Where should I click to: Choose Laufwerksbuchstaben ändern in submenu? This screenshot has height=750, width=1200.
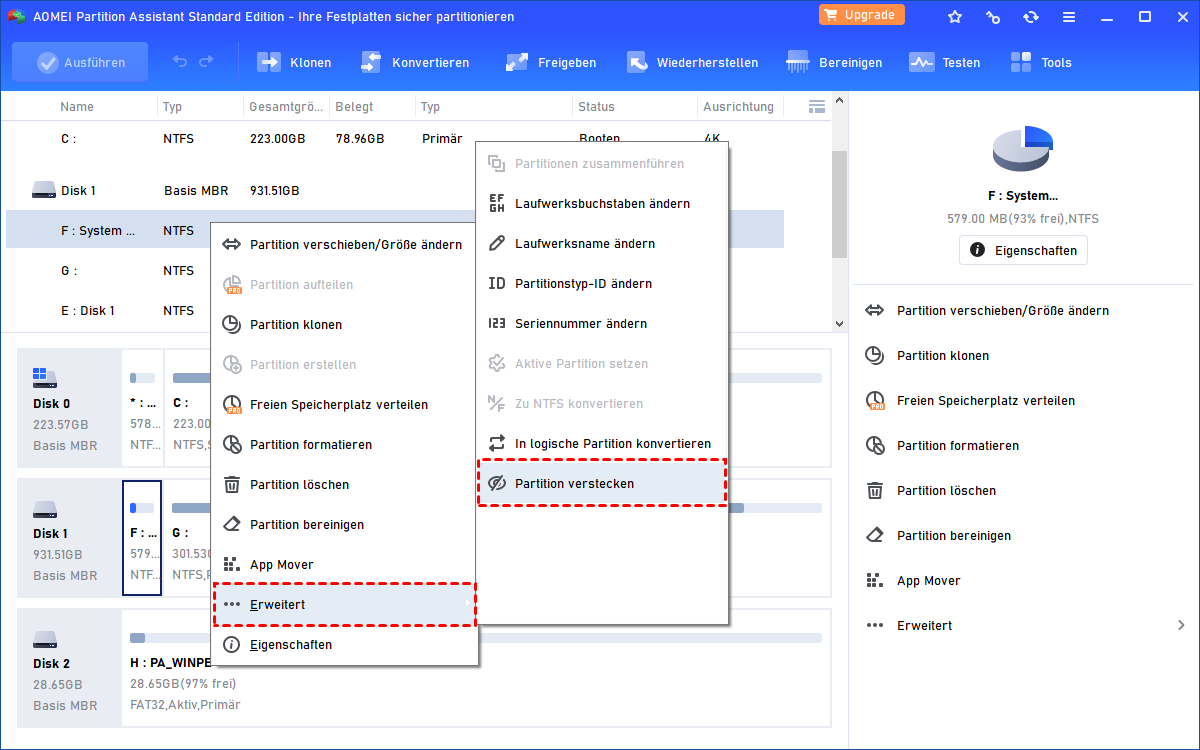click(602, 203)
